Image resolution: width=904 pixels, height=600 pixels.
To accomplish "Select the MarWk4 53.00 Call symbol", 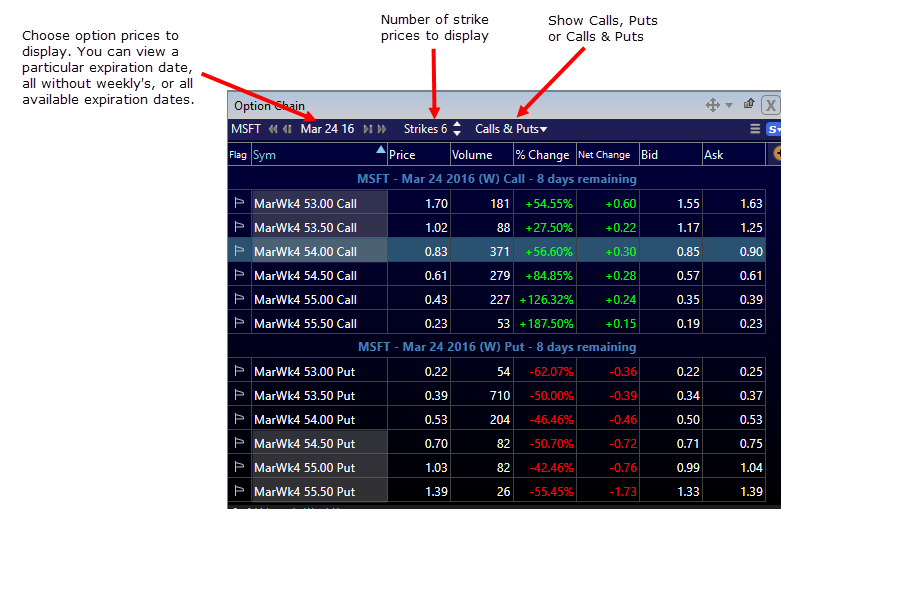I will 319,203.
